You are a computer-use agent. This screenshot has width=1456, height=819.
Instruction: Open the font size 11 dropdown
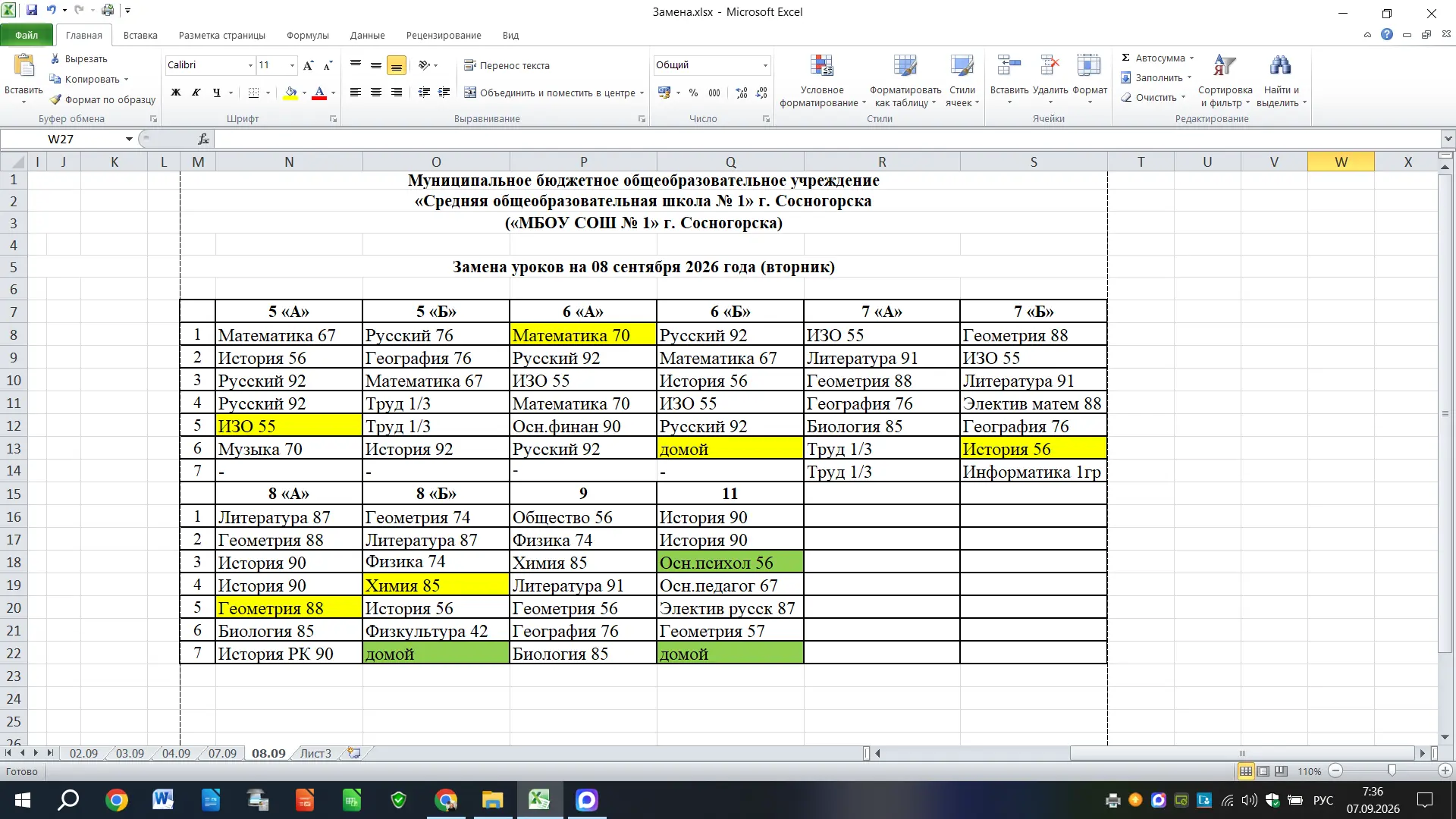tap(292, 65)
